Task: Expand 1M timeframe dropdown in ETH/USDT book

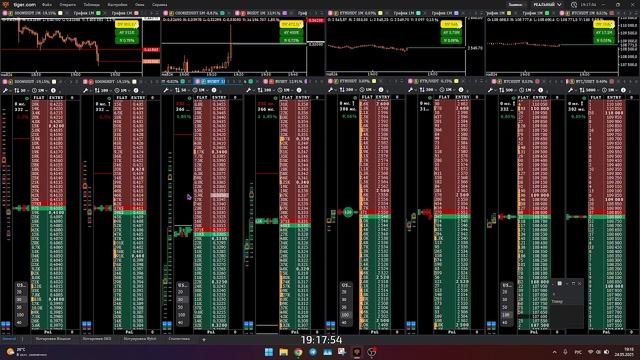Action: 447,90
